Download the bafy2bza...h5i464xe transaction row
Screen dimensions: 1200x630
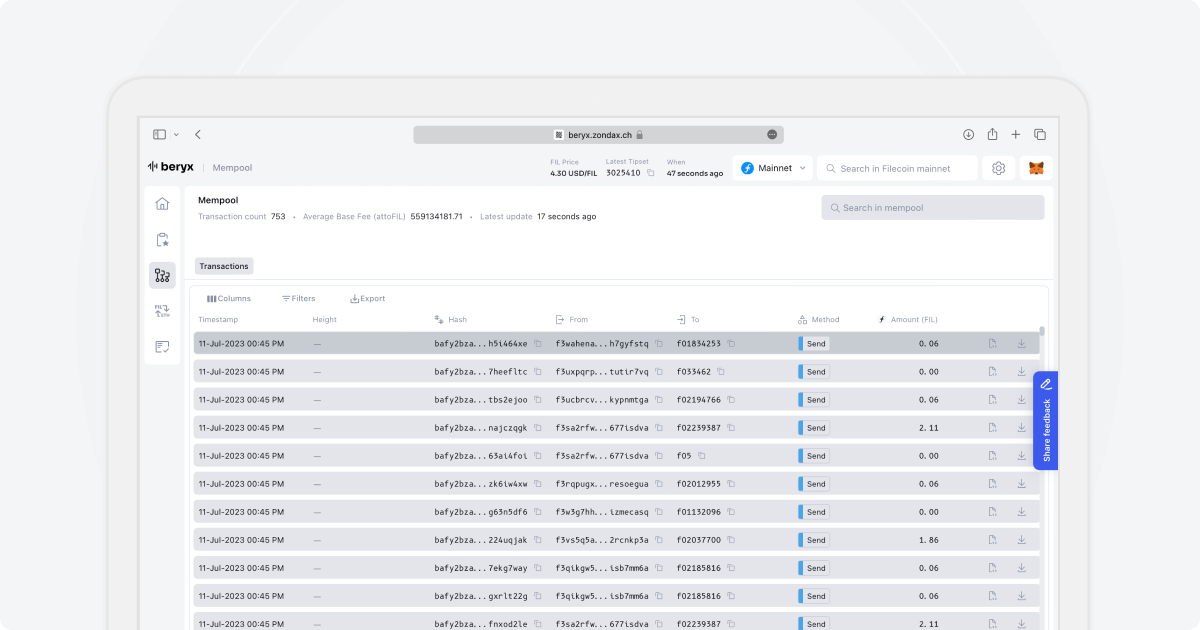[x=1022, y=343]
